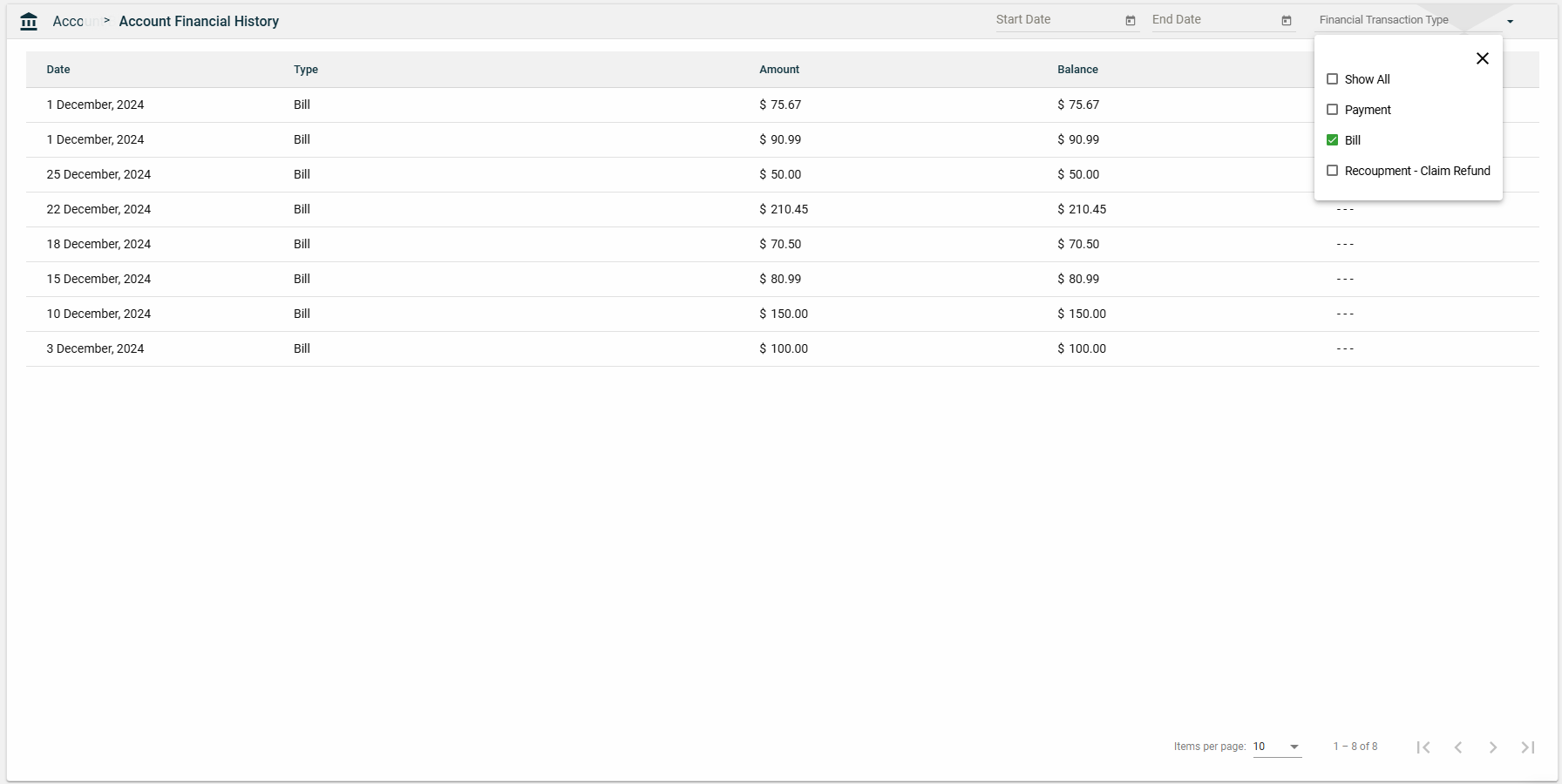Click the End Date input field
The image size is (1562, 784).
click(1212, 20)
